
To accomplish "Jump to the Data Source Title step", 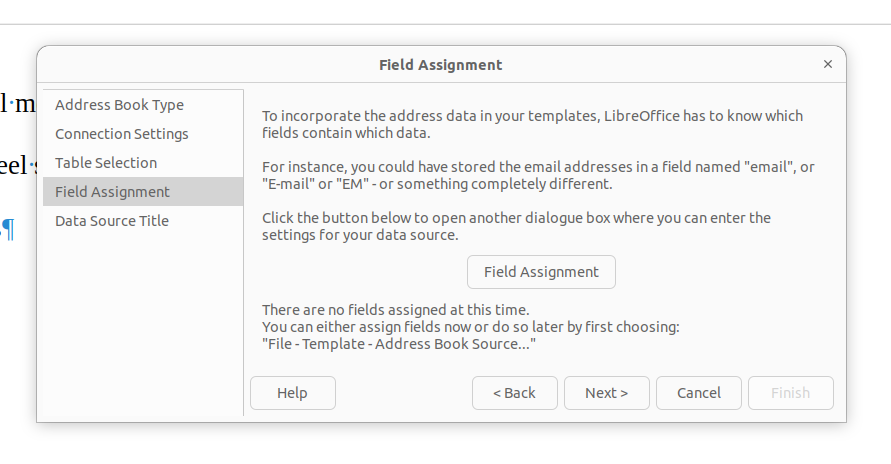I will (x=111, y=221).
